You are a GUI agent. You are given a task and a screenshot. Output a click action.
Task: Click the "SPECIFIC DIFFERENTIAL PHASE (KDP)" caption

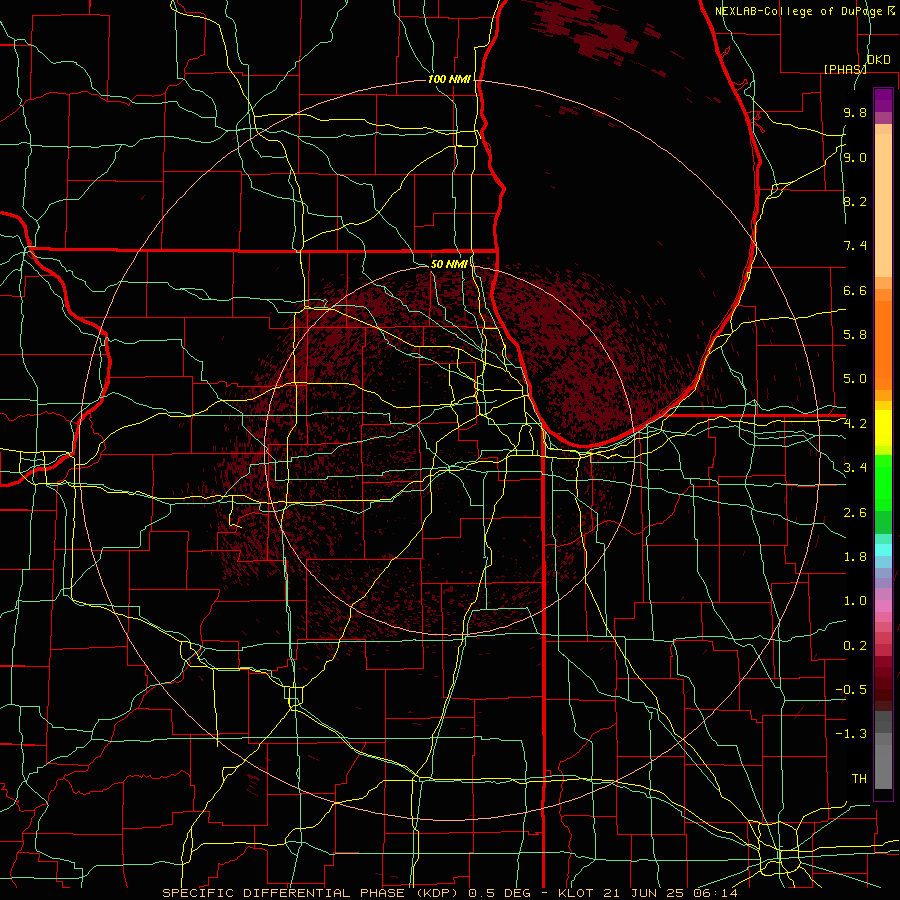[x=313, y=893]
